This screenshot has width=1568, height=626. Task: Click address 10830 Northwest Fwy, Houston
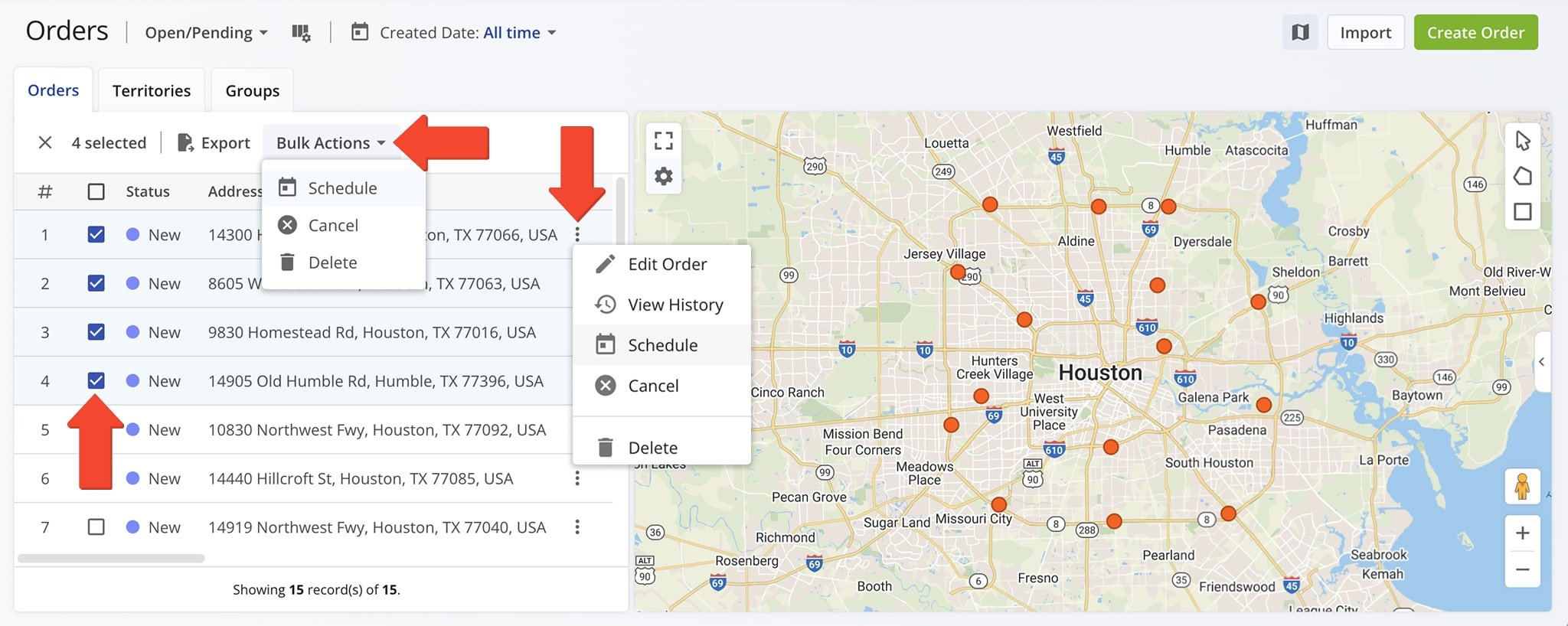pos(377,430)
